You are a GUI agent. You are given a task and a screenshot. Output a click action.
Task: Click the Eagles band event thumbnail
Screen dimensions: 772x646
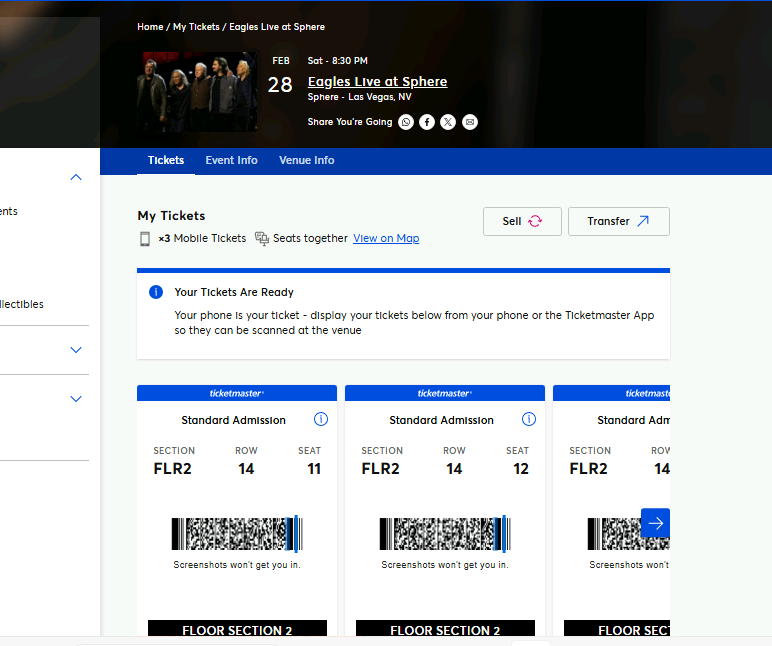[x=197, y=92]
